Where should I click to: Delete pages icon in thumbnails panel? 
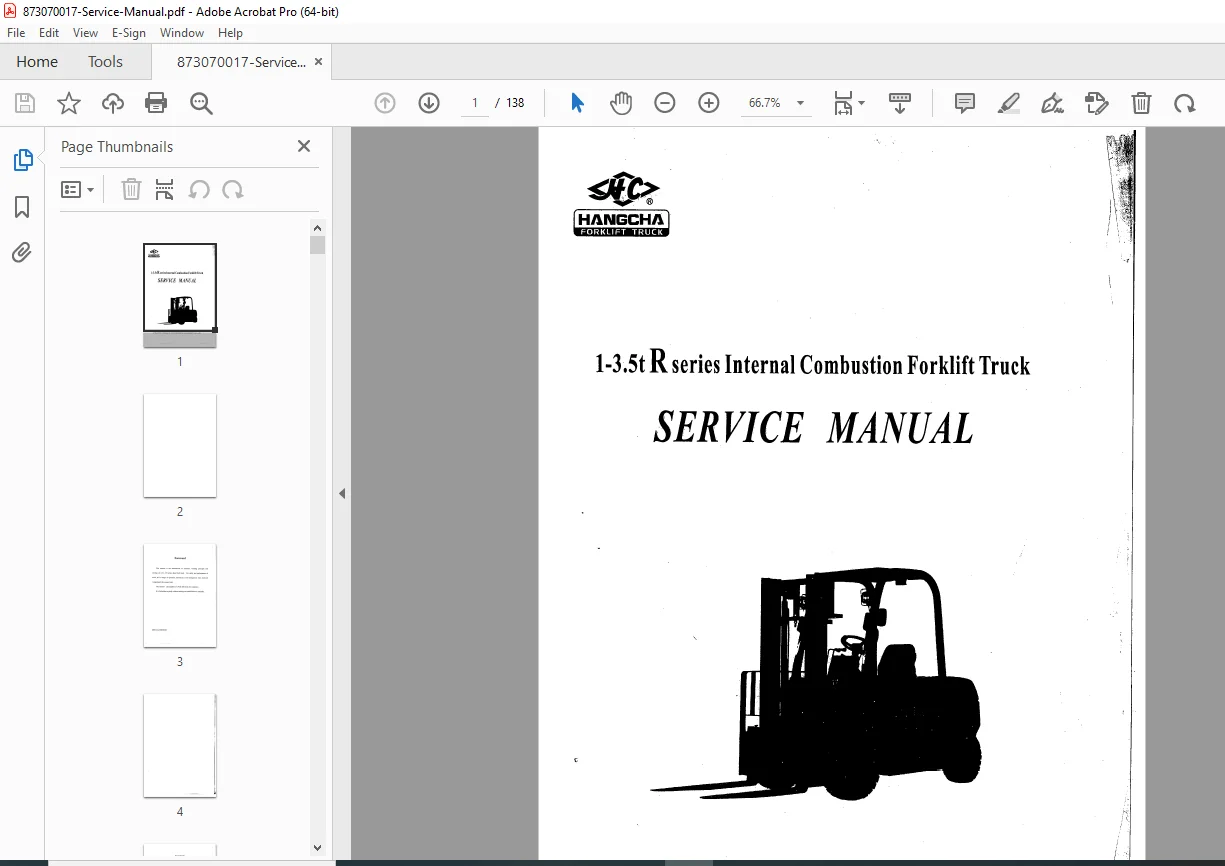point(131,190)
